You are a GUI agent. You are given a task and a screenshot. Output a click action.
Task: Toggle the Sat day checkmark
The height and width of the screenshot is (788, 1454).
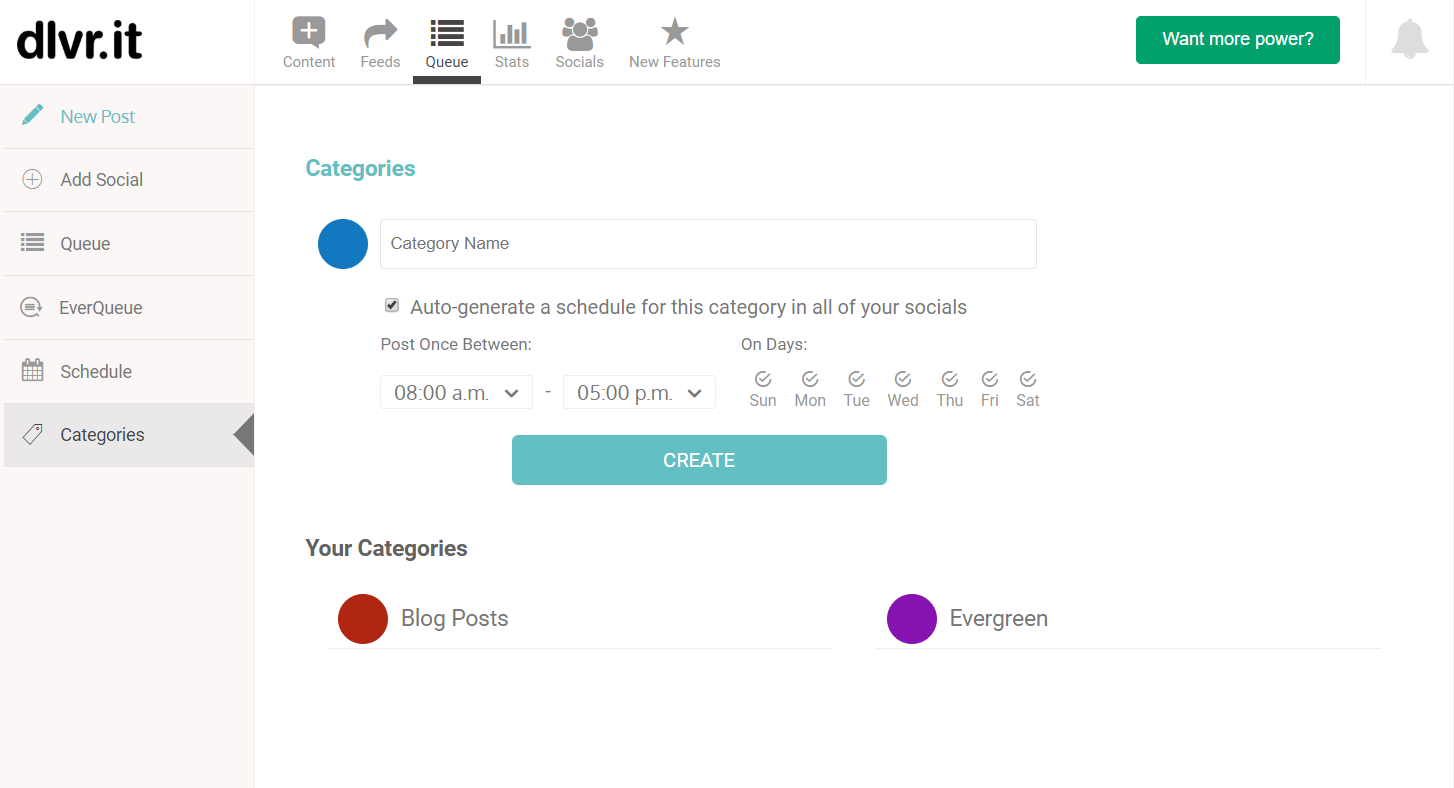pyautogui.click(x=1028, y=379)
